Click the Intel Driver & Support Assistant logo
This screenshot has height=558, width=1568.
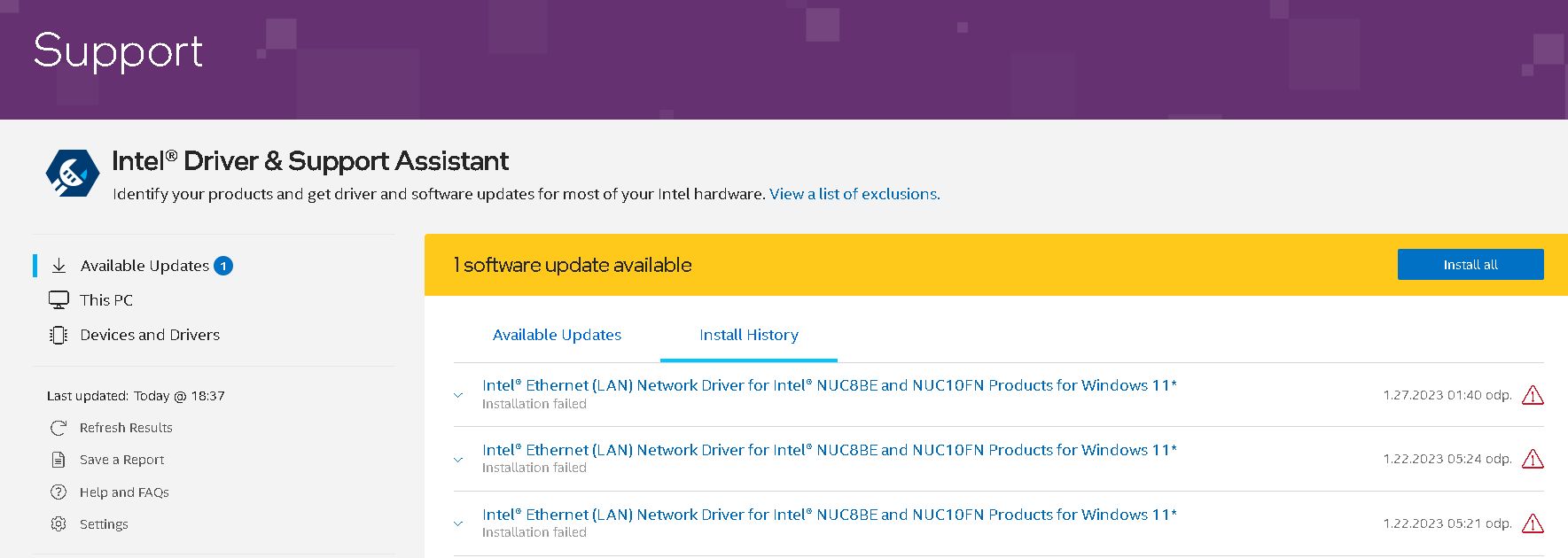click(73, 173)
